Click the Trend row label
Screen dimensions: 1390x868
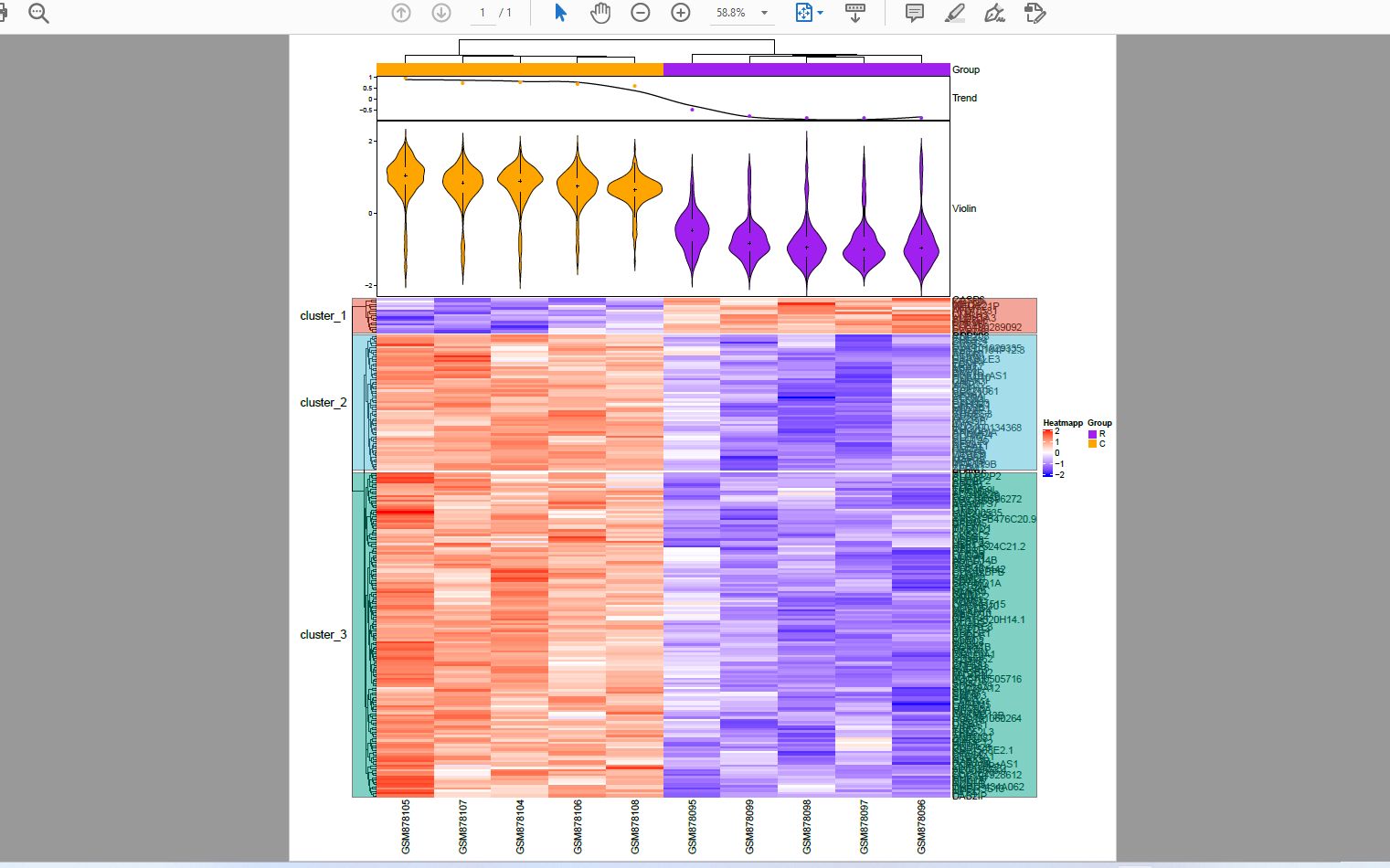click(964, 98)
